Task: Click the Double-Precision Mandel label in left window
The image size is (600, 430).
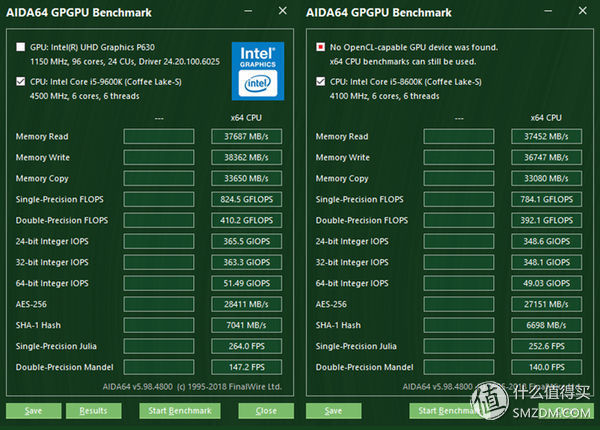Action: pos(65,367)
